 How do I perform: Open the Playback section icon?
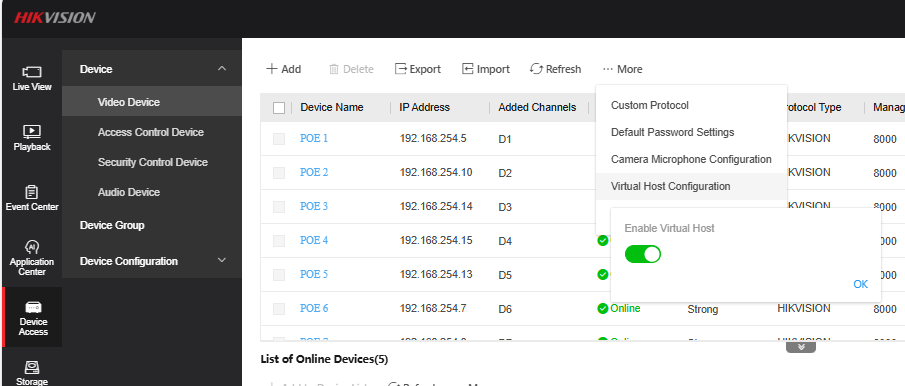tap(32, 131)
